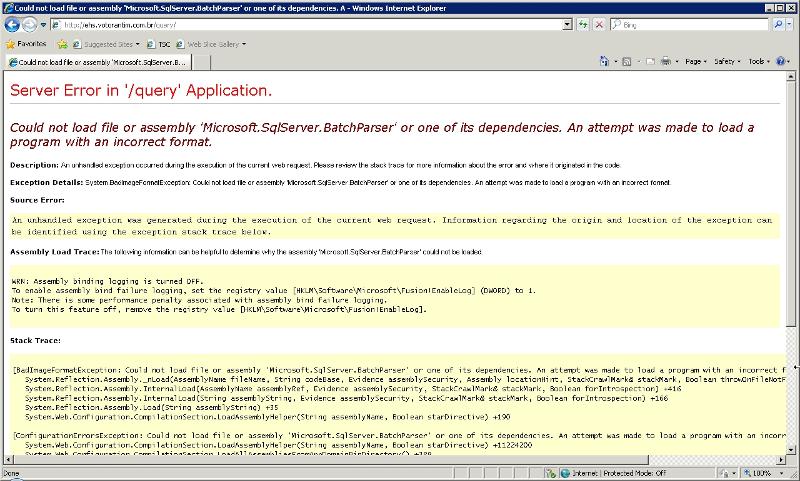Click the status bar security lock icon
This screenshot has width=800, height=481.
coord(725,473)
